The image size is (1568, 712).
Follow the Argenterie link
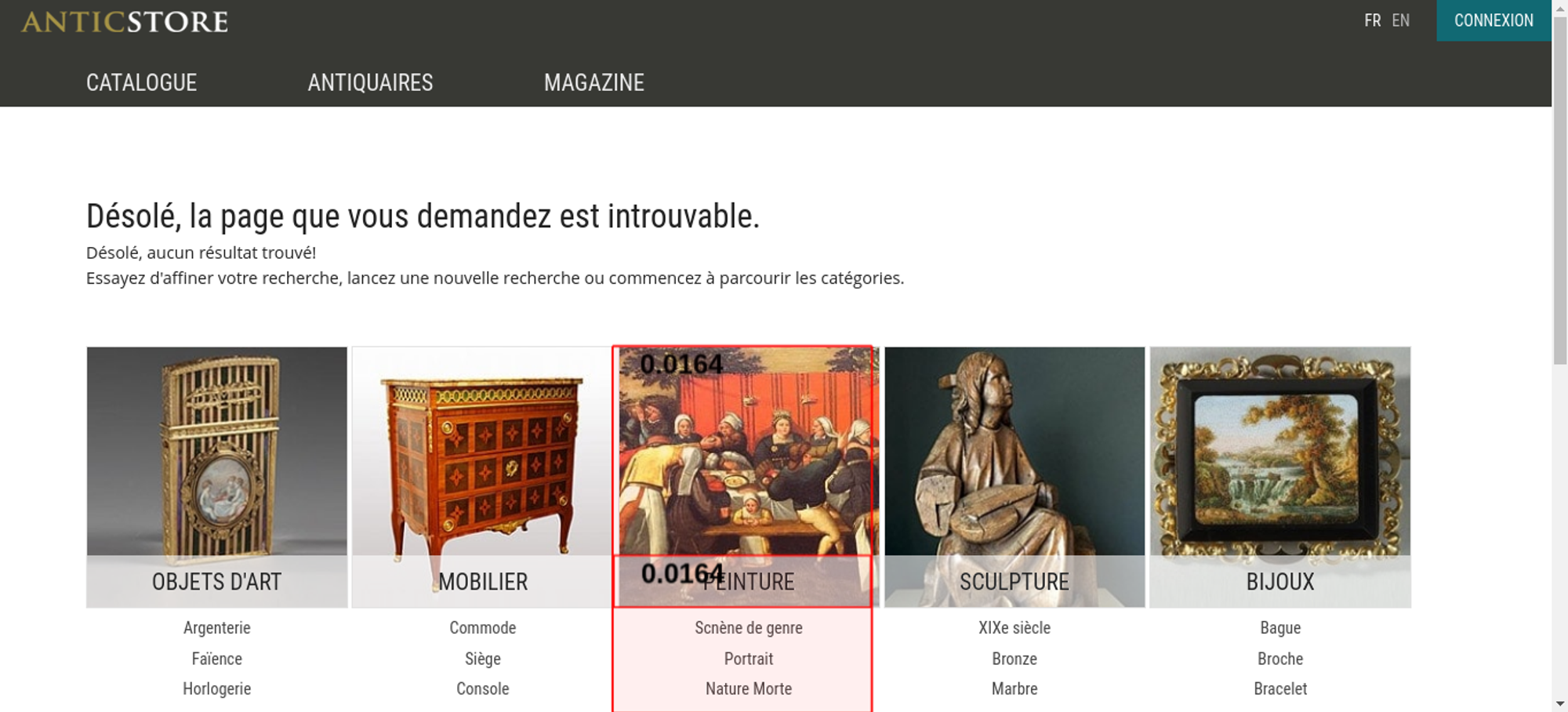(217, 627)
